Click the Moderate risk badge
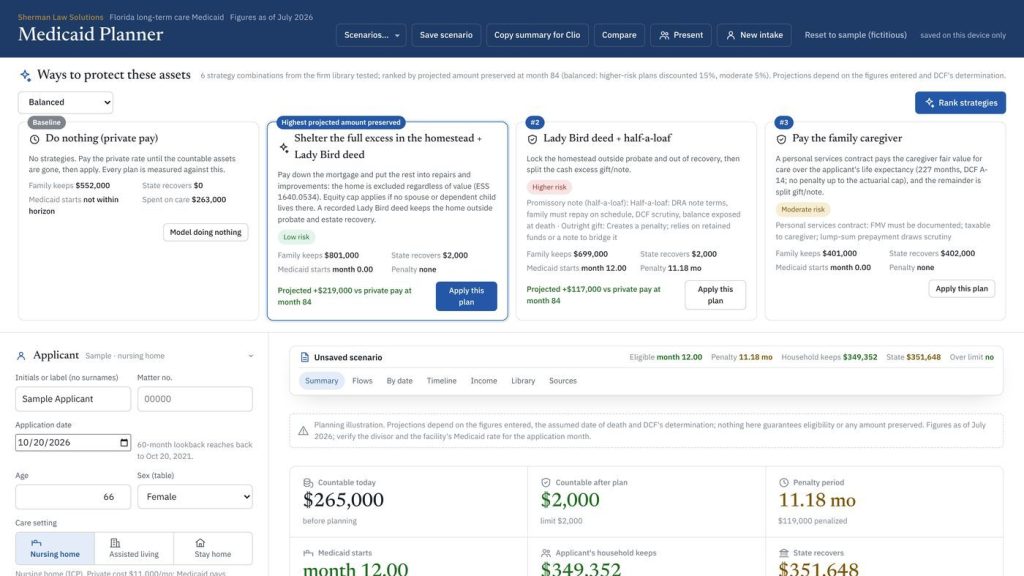The image size is (1024, 576). (803, 210)
